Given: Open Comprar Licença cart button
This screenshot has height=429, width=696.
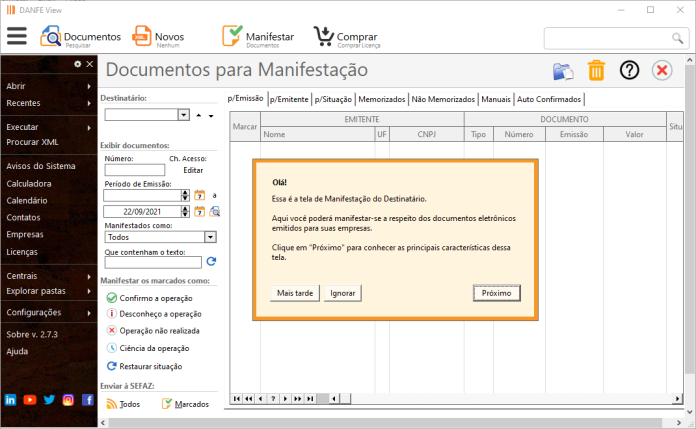Looking at the screenshot, I should coord(347,37).
